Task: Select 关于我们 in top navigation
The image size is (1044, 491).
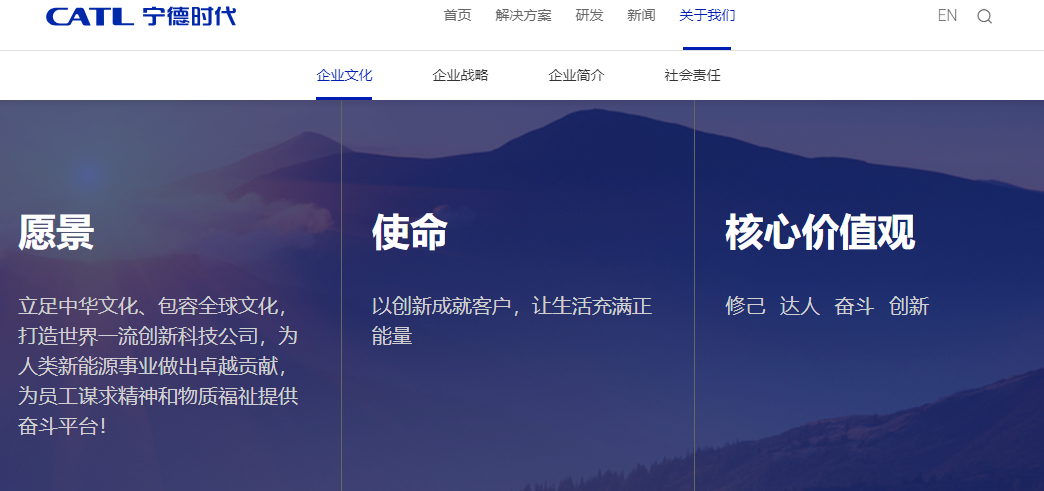Action: point(707,15)
